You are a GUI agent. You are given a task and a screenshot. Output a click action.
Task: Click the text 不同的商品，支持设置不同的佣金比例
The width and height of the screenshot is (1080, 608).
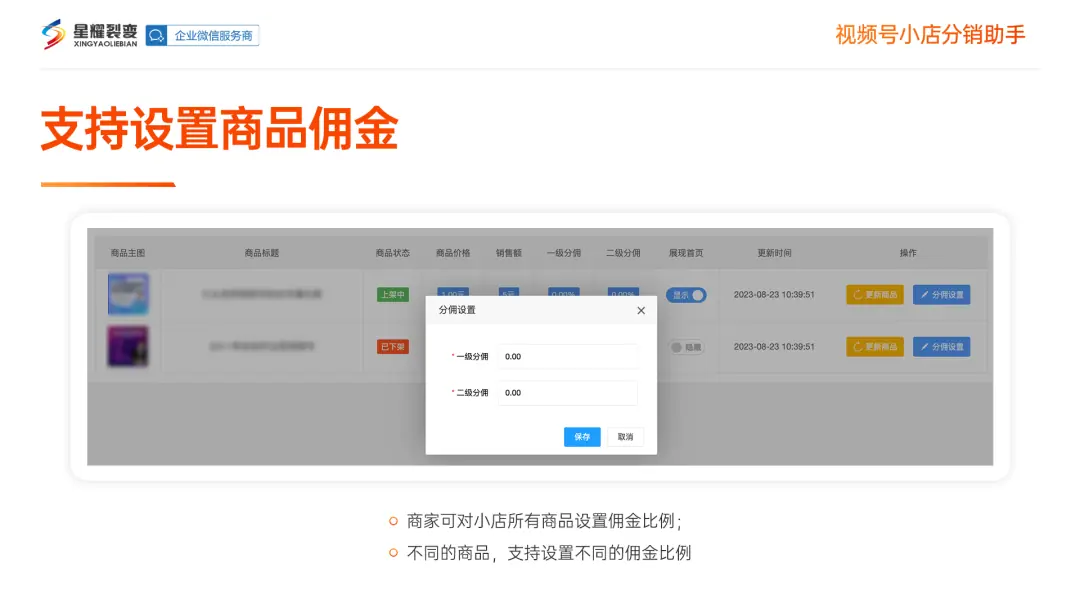click(549, 553)
